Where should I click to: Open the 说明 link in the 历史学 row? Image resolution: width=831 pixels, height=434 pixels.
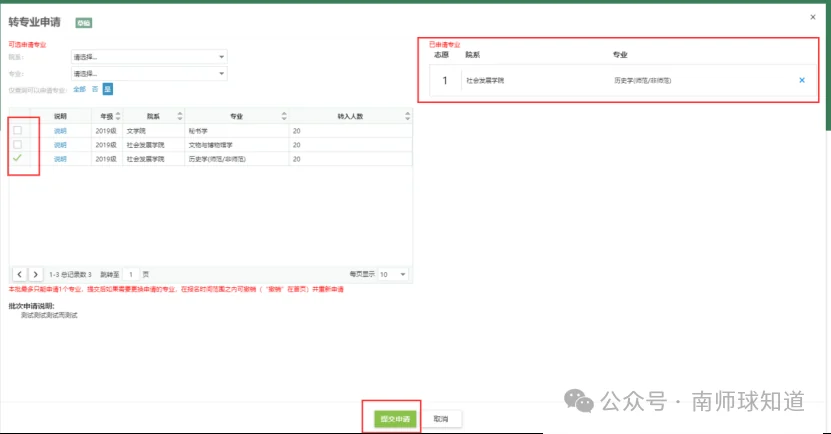(x=60, y=159)
